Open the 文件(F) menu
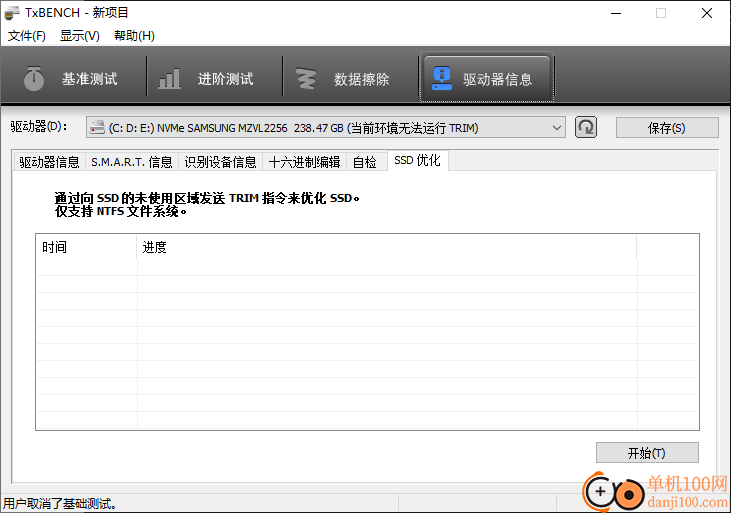The height and width of the screenshot is (513, 731). [x=27, y=35]
